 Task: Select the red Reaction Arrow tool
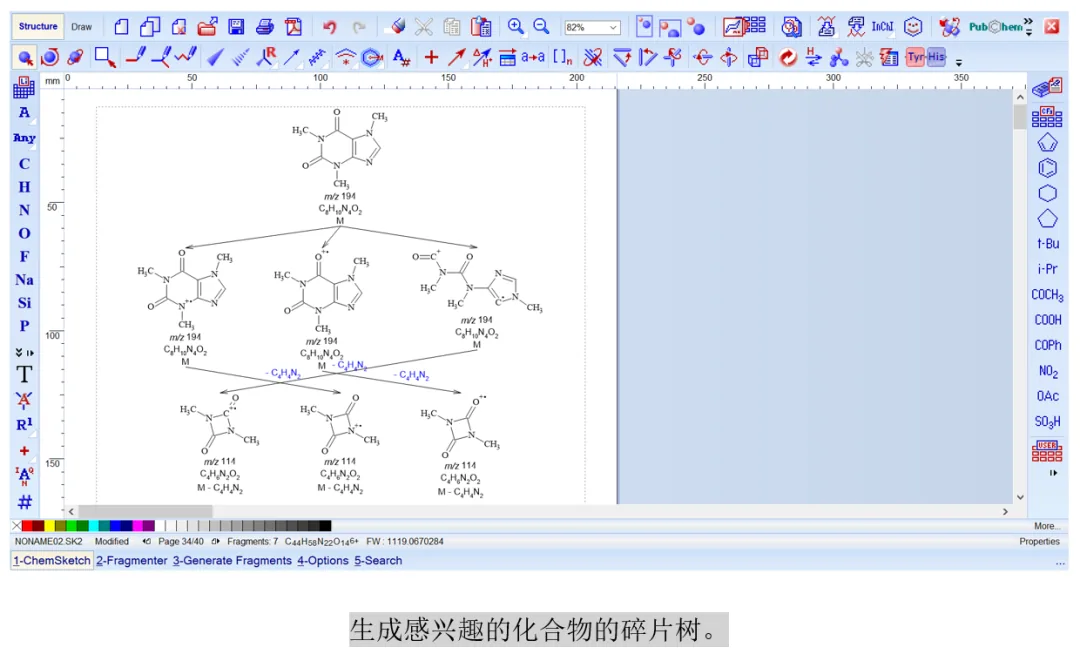coord(456,57)
